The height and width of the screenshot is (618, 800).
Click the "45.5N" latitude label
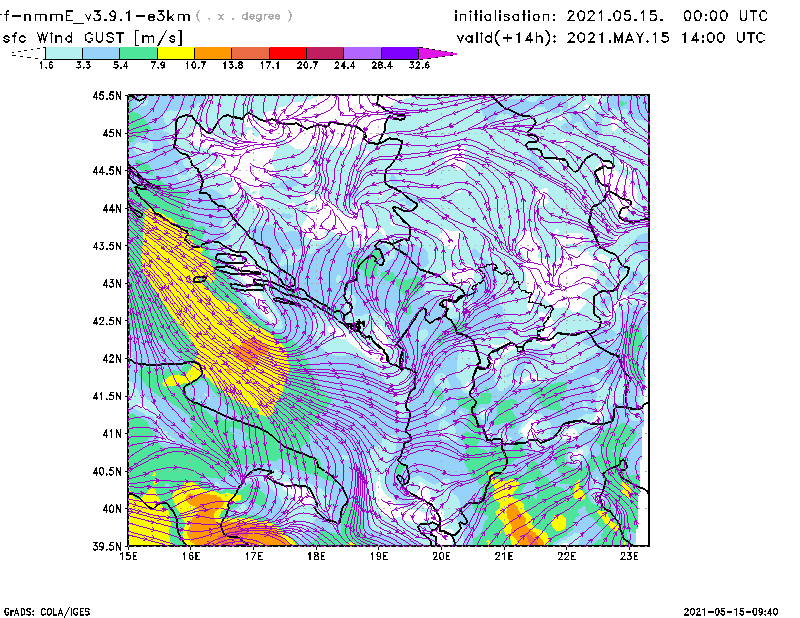point(107,95)
